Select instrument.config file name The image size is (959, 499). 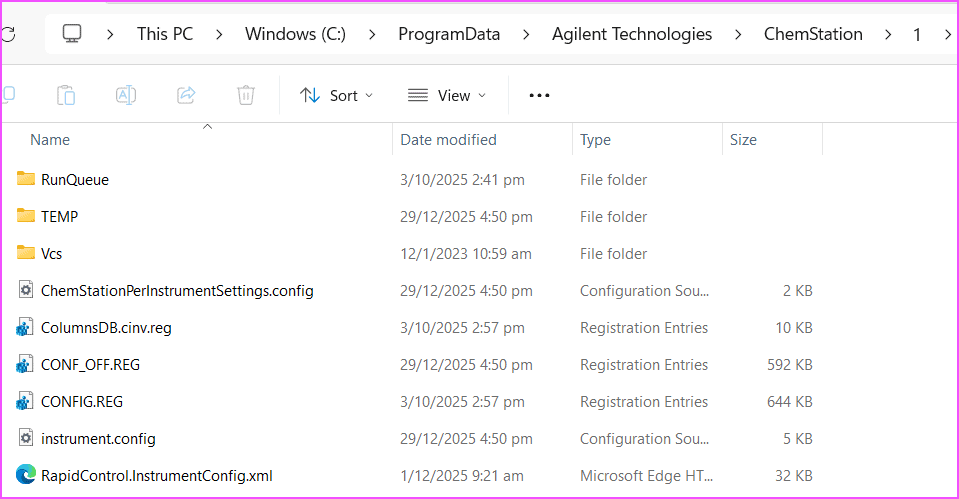(98, 439)
